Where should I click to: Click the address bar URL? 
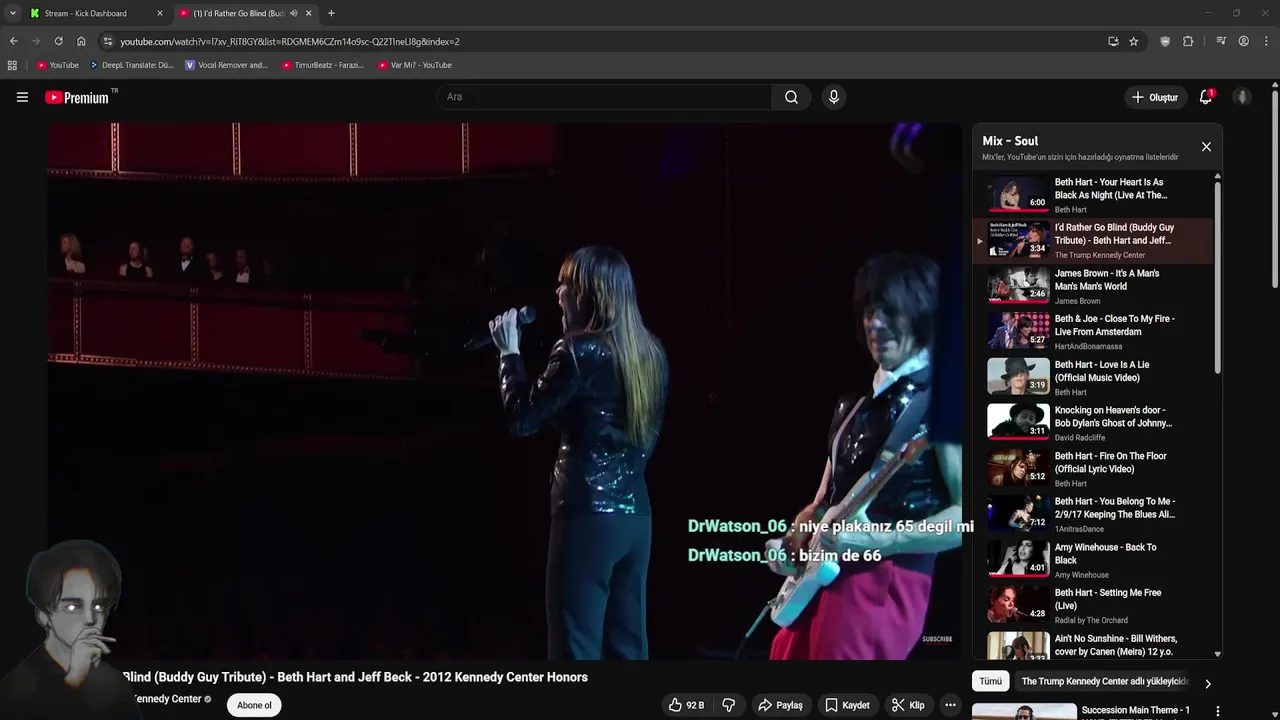[x=290, y=42]
